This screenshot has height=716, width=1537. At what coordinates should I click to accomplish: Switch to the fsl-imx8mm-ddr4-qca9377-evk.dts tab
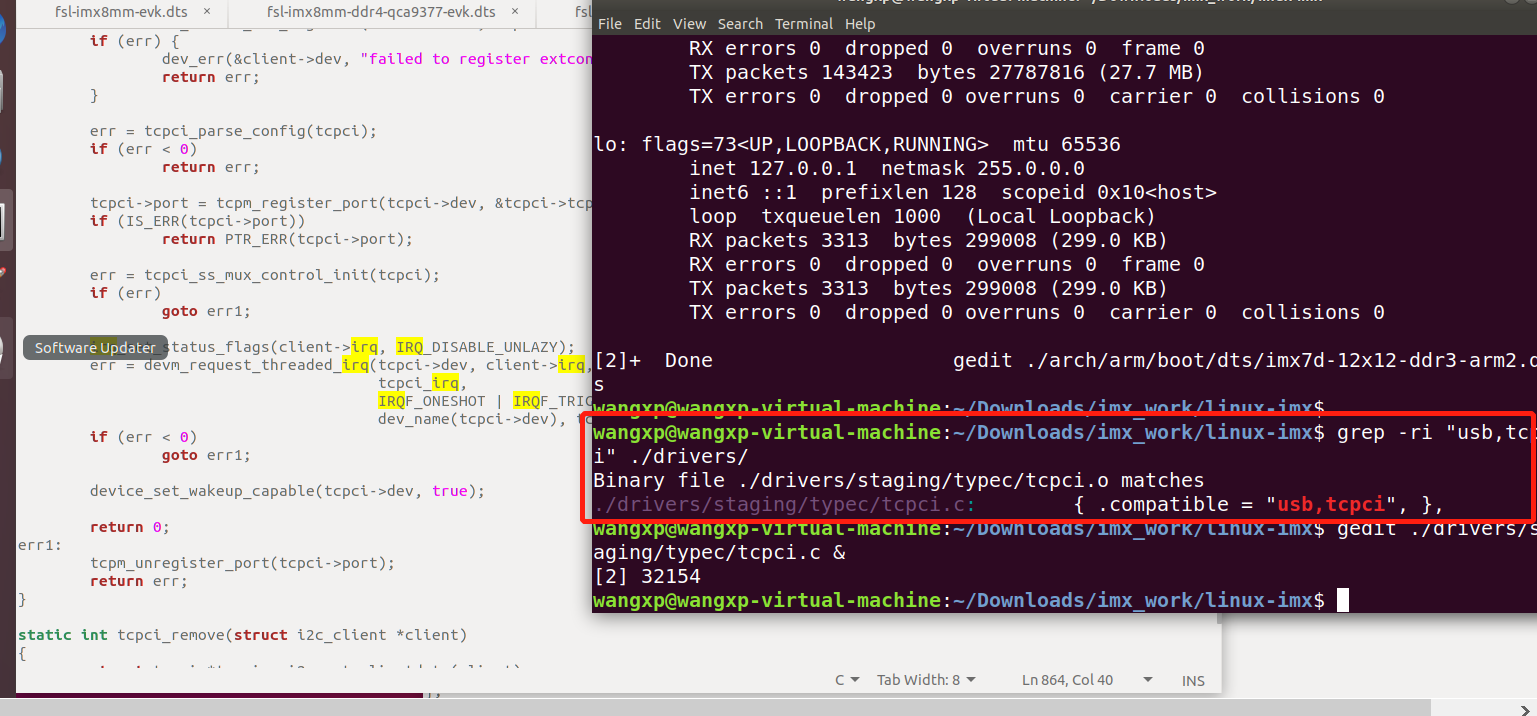coord(382,12)
